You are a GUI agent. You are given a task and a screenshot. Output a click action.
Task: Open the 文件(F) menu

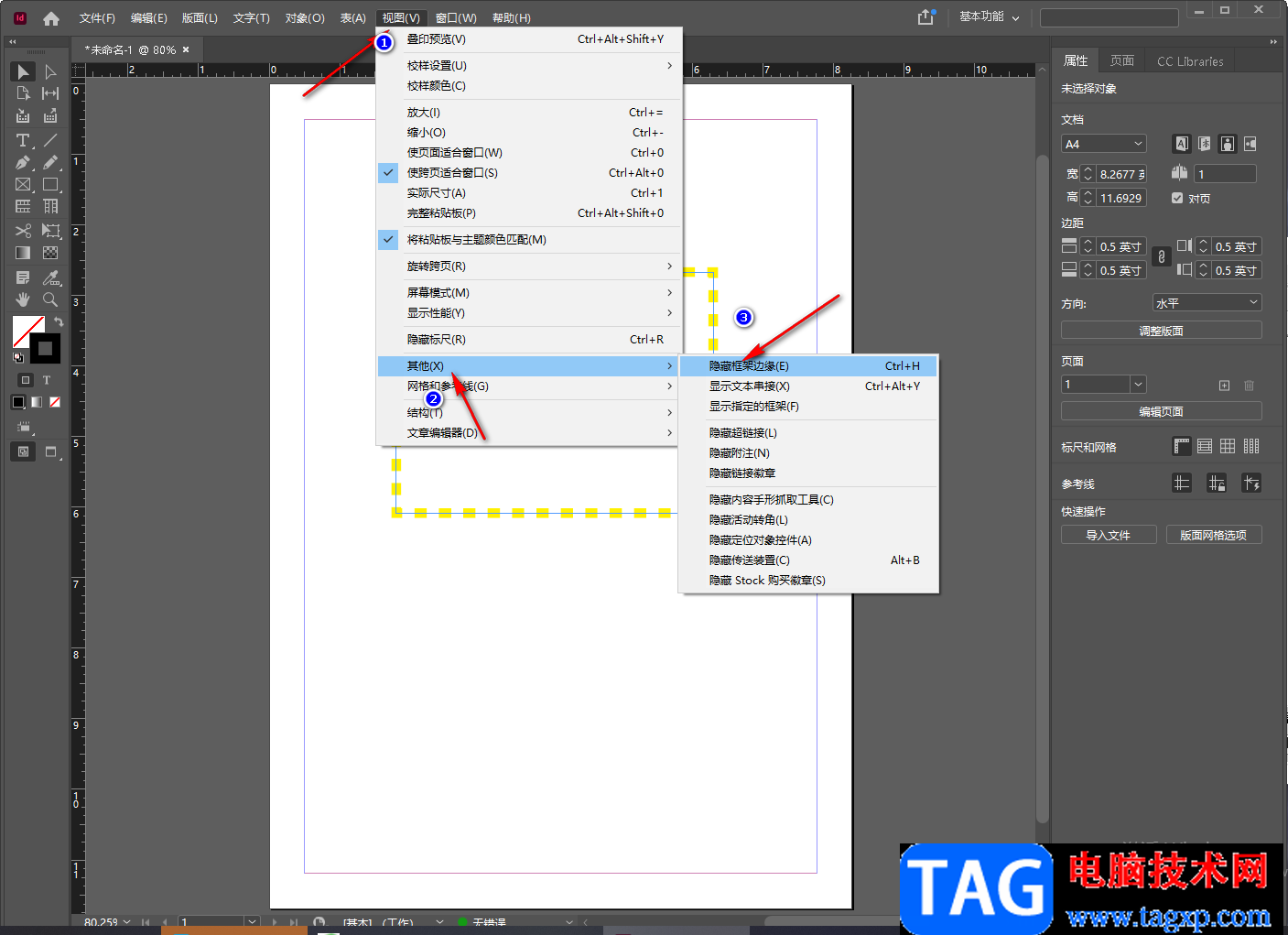point(97,18)
